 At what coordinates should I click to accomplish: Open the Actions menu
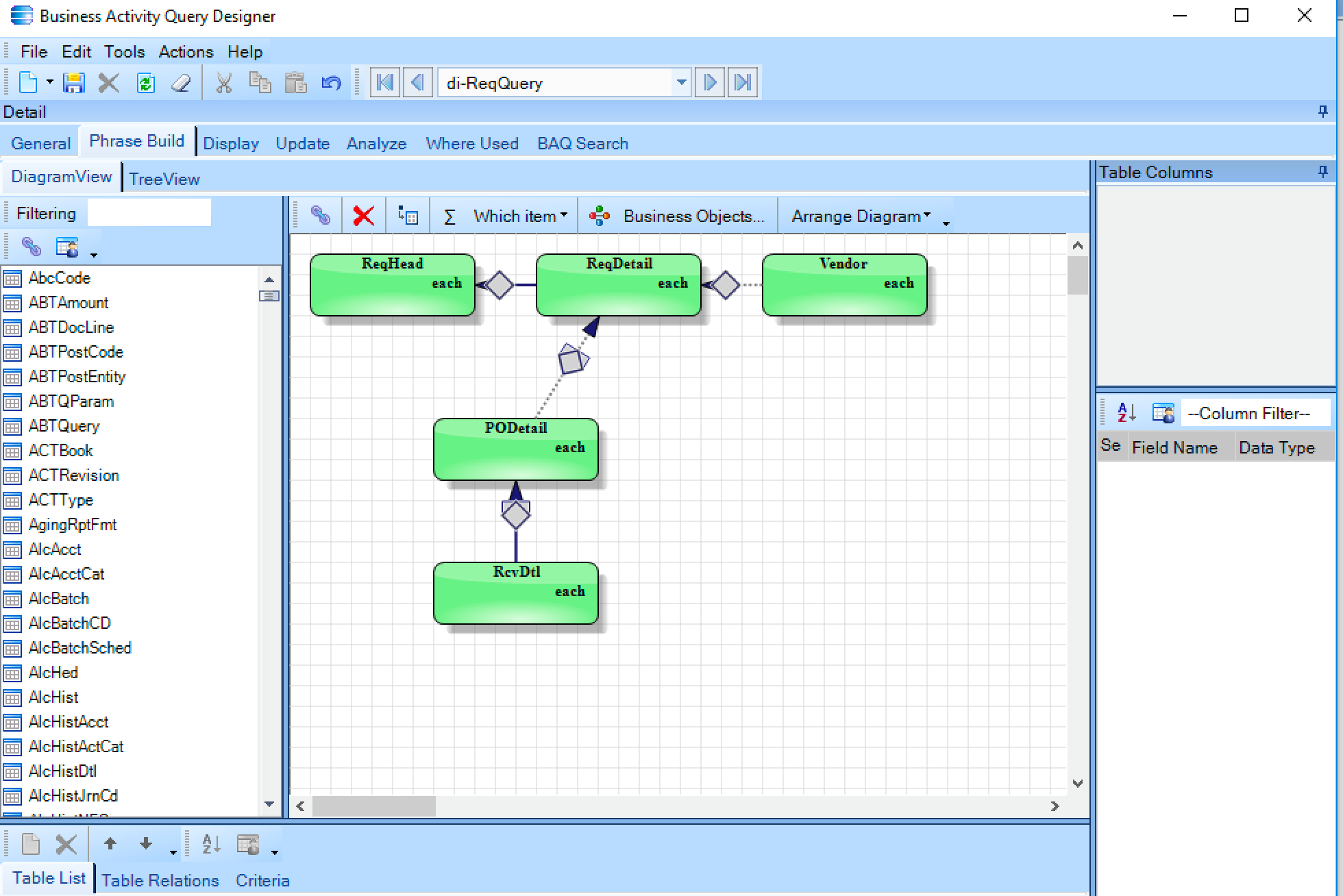(x=186, y=52)
